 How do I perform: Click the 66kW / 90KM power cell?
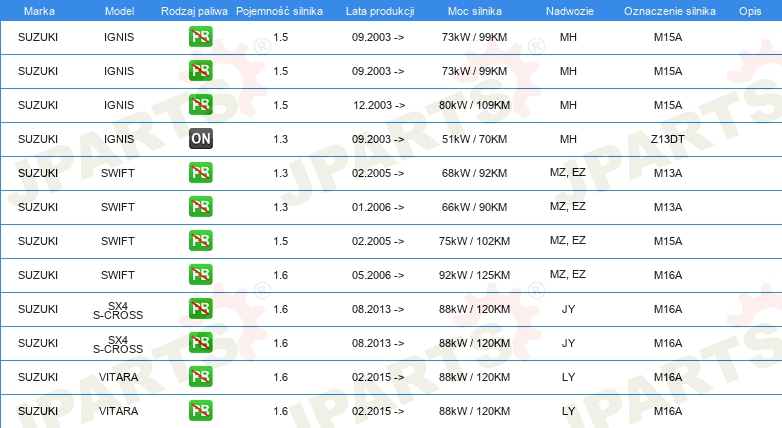pos(474,207)
